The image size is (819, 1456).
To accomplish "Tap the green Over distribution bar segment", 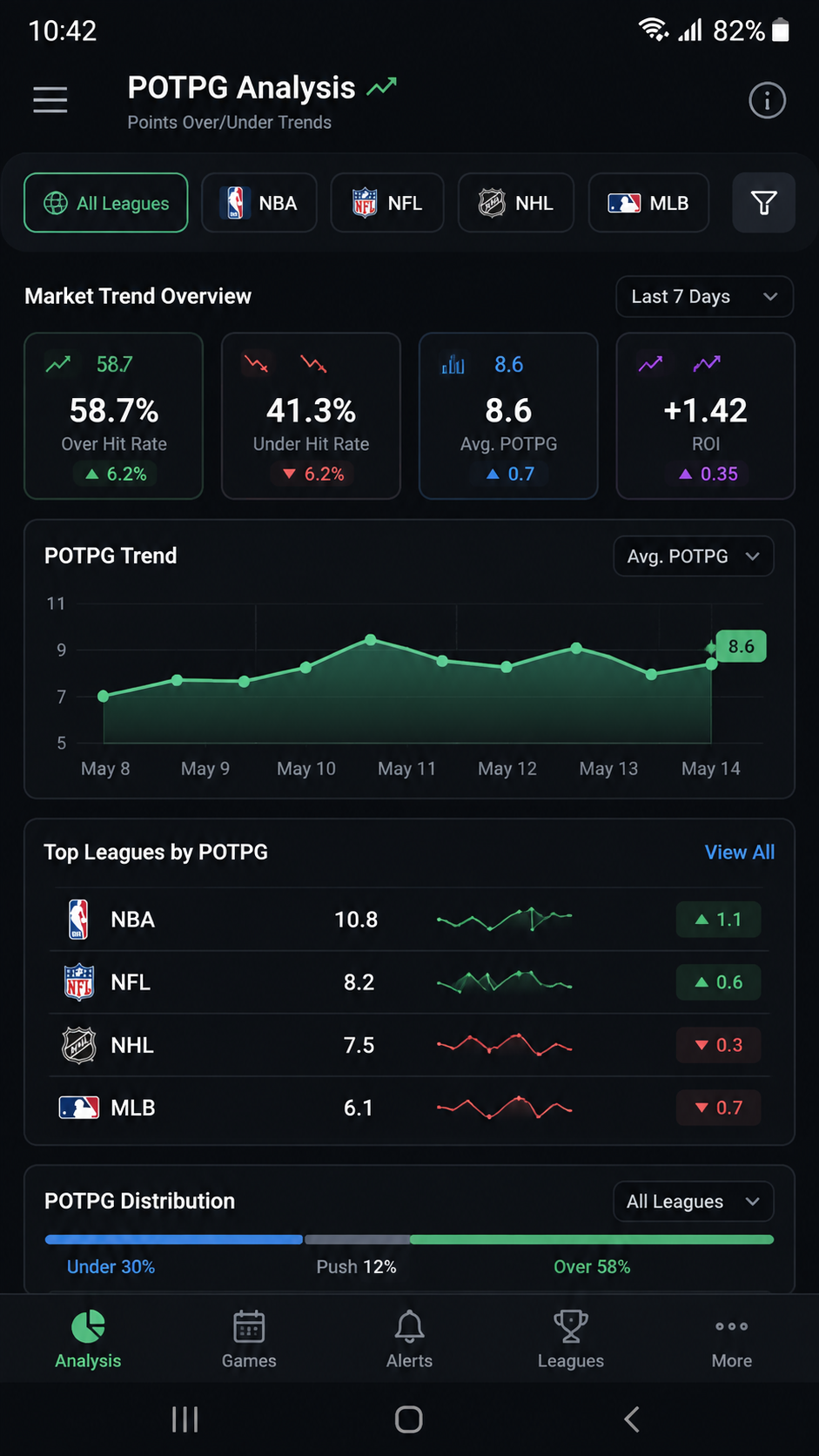I will pos(592,1239).
